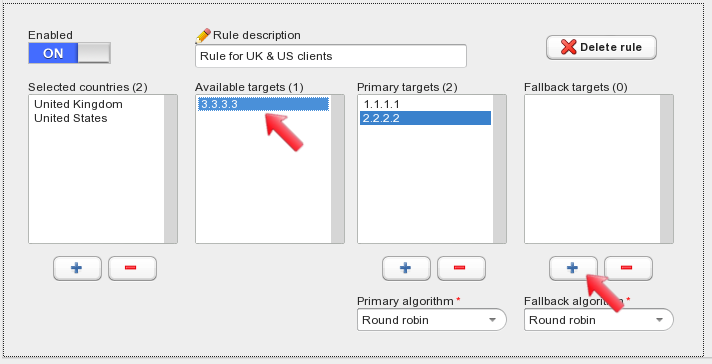Select United States in Selected countries
This screenshot has height=364, width=712.
(x=71, y=118)
